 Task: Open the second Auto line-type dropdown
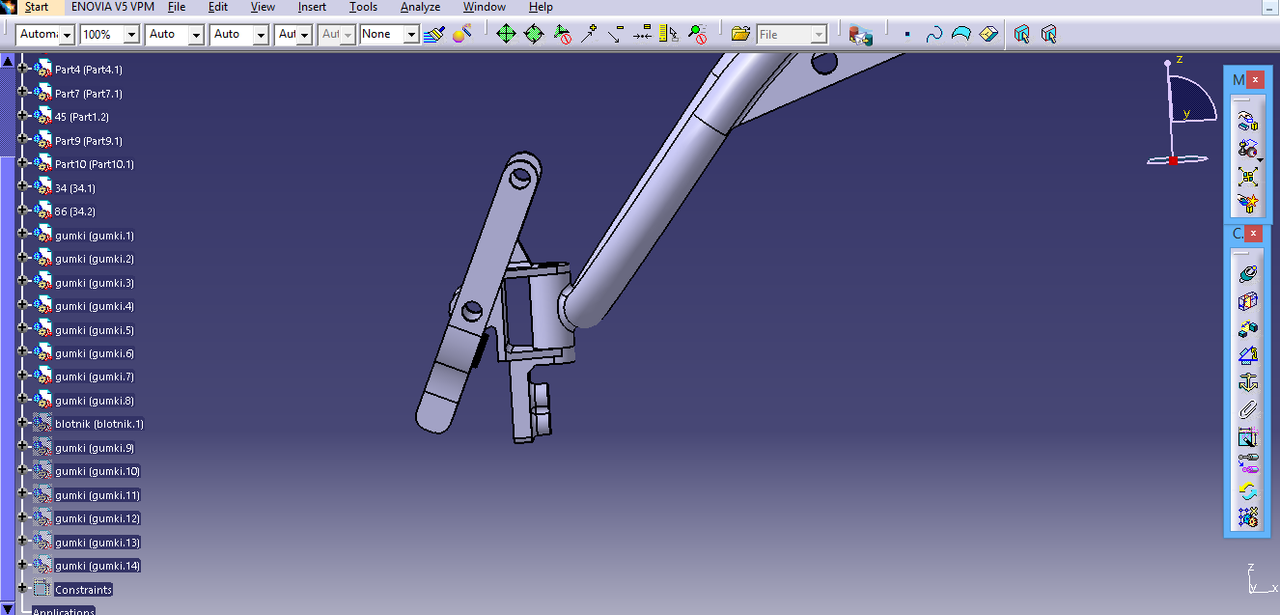(261, 34)
